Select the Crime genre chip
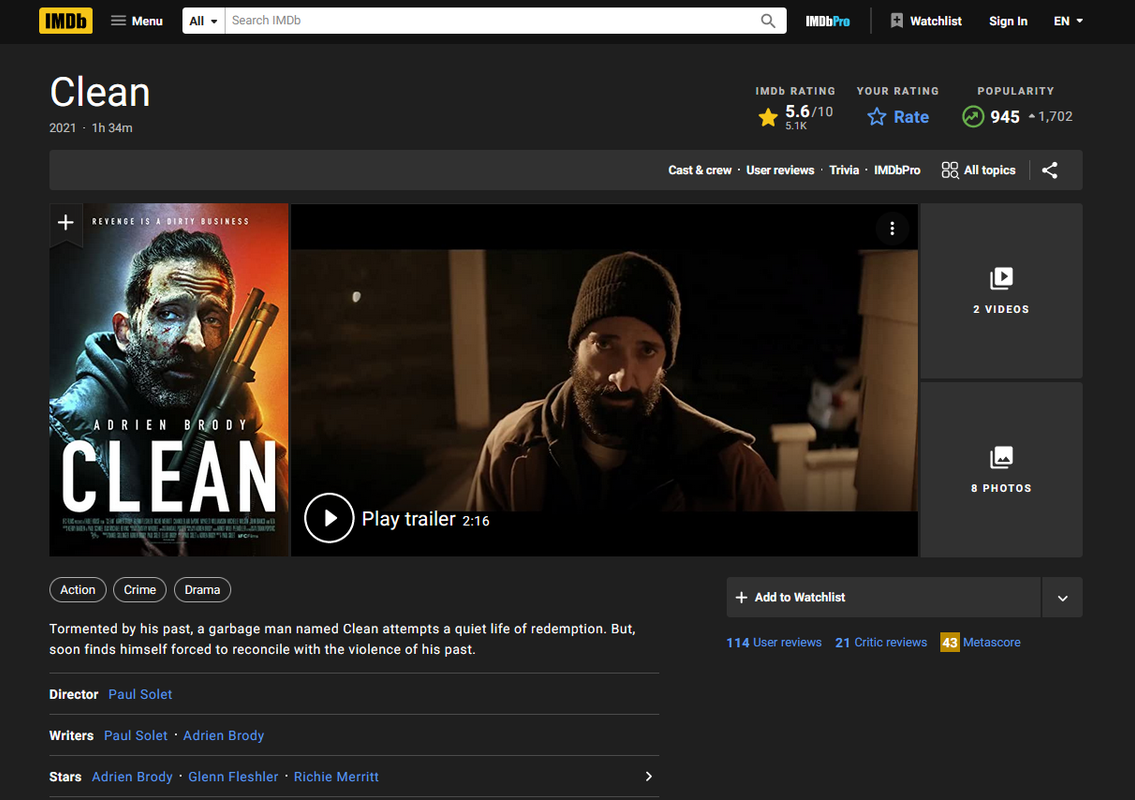This screenshot has height=800, width=1135. 140,590
